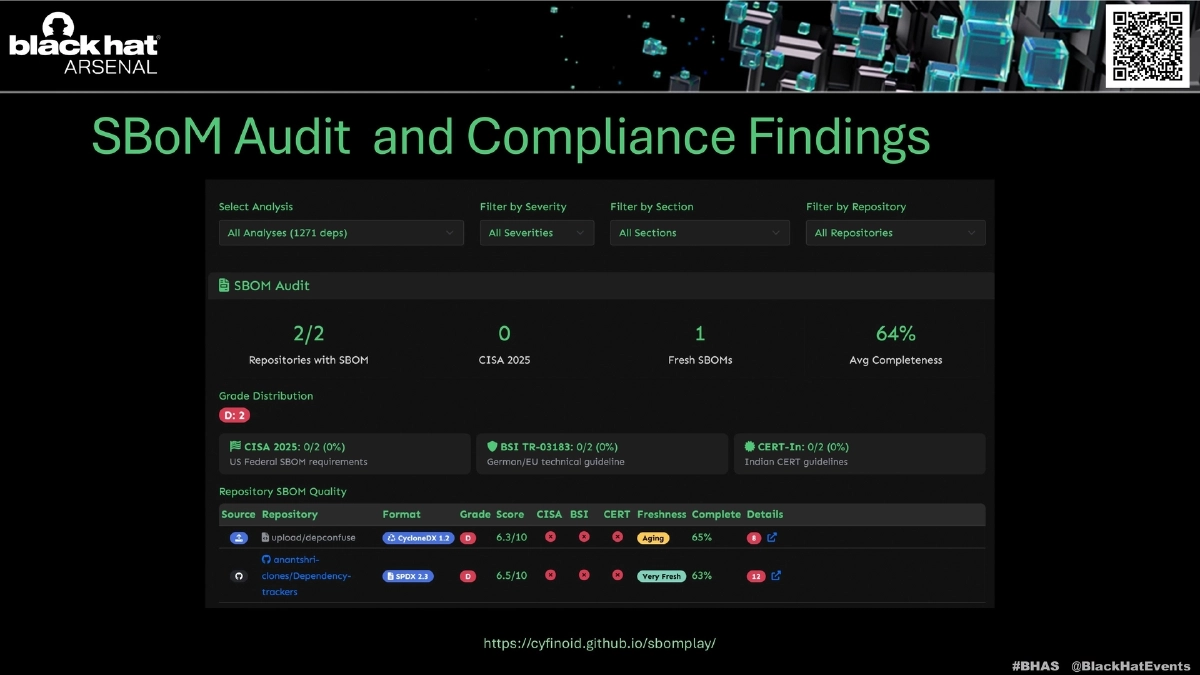1200x675 pixels.
Task: Click the Very Fresh status badge
Action: (x=661, y=576)
